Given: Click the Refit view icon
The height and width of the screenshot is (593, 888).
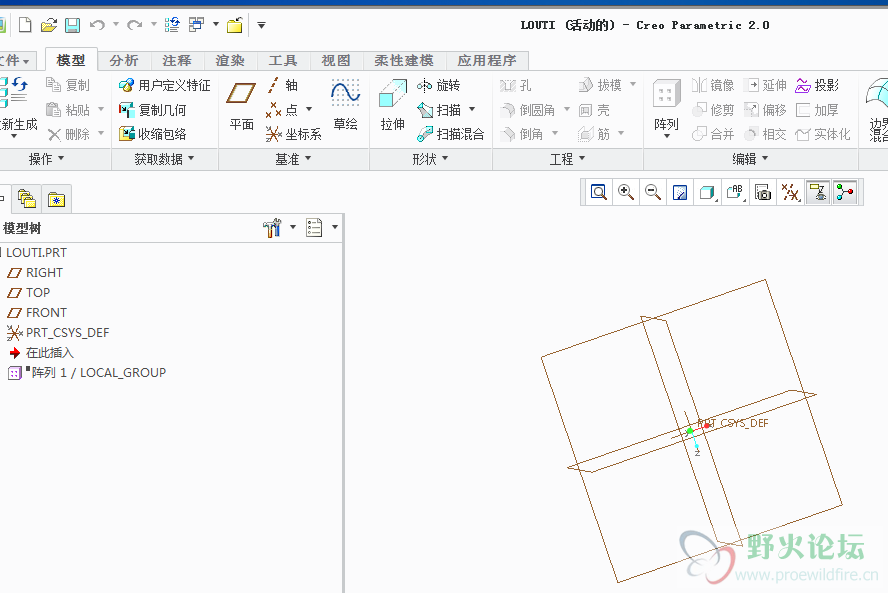Looking at the screenshot, I should 599,193.
